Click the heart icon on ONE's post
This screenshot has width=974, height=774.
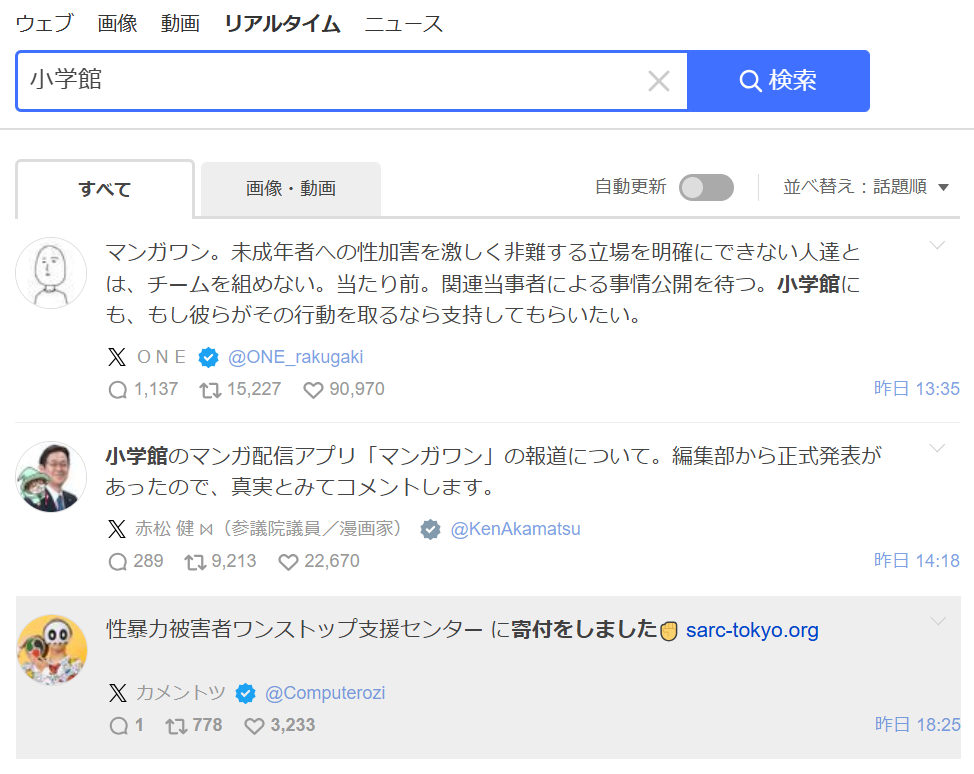pyautogui.click(x=313, y=390)
